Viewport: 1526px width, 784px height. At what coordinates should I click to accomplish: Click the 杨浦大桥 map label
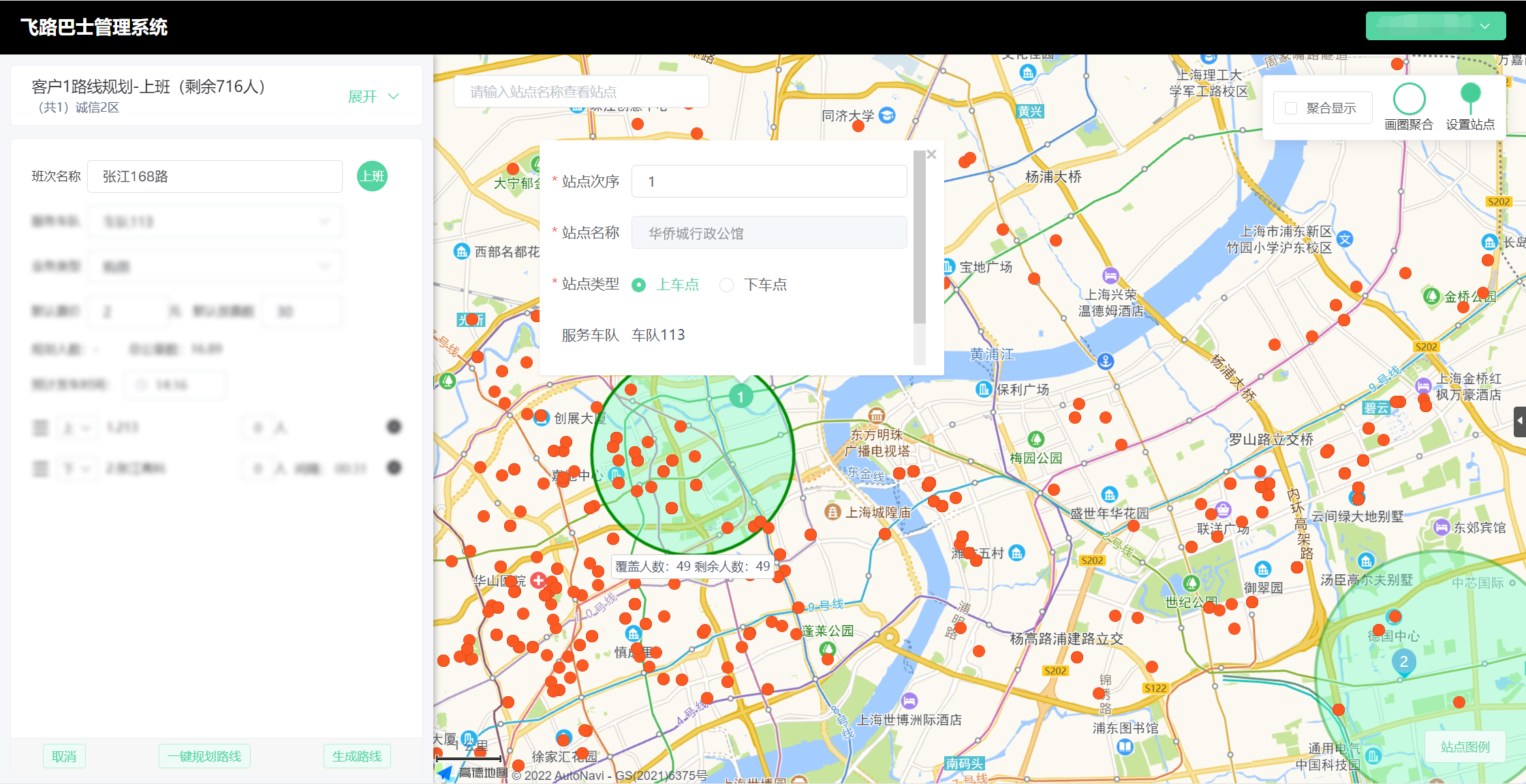pyautogui.click(x=1053, y=176)
